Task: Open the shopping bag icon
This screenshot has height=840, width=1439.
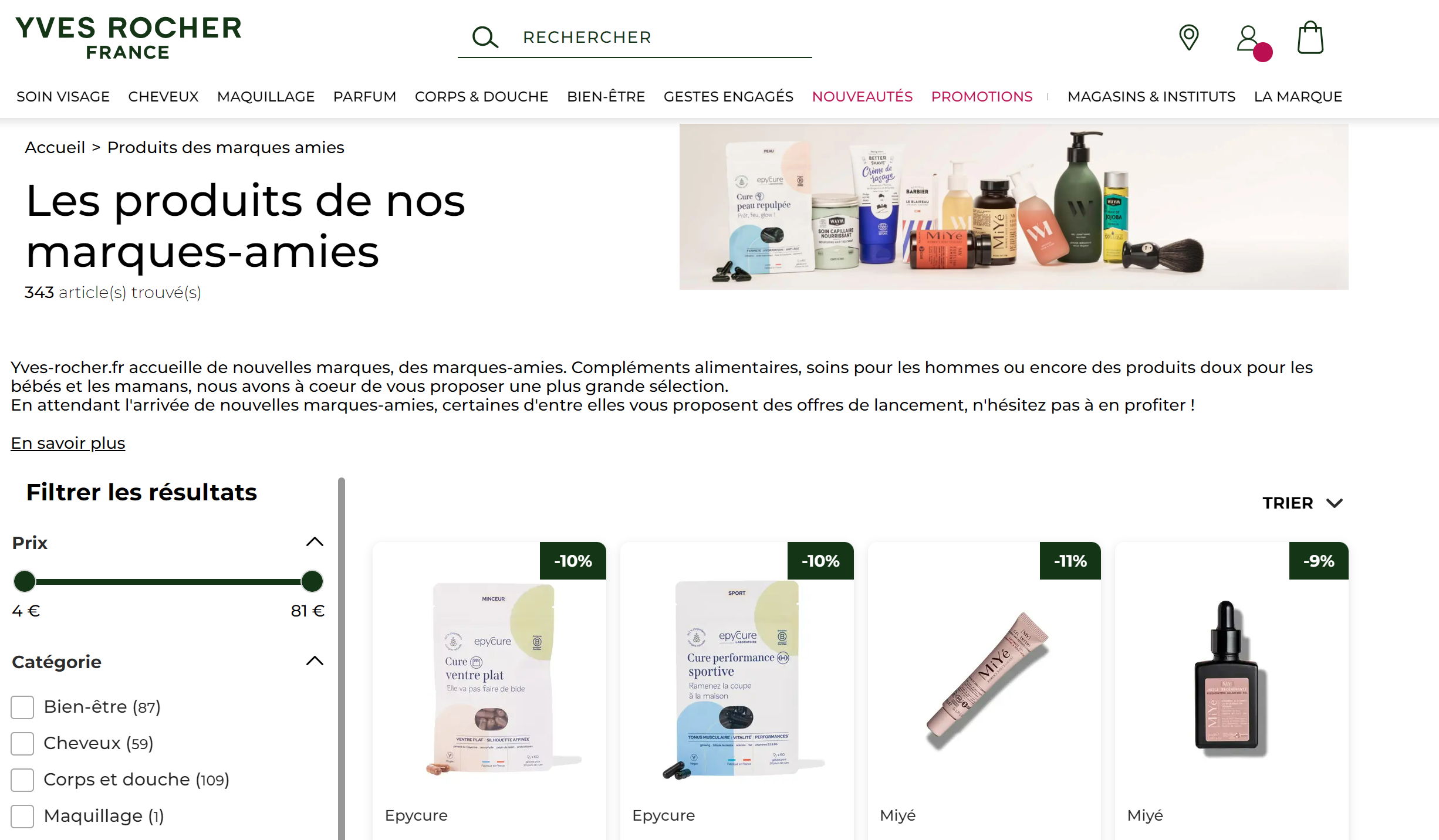Action: [1310, 38]
